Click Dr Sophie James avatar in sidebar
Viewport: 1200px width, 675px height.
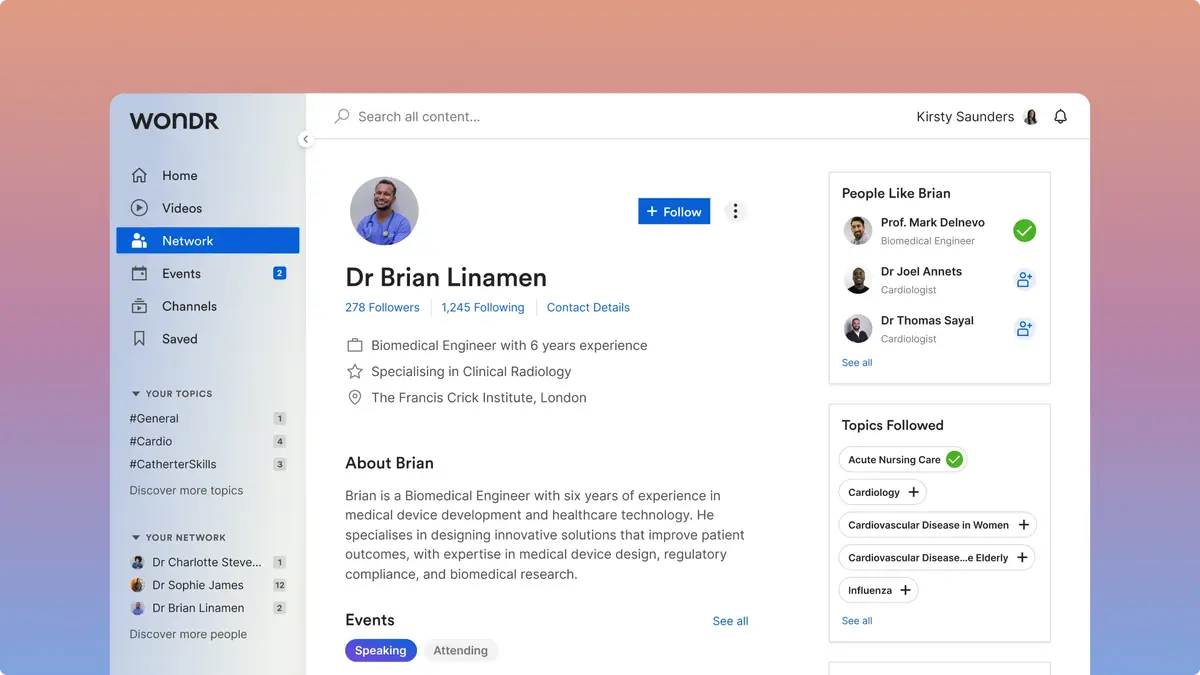[138, 585]
